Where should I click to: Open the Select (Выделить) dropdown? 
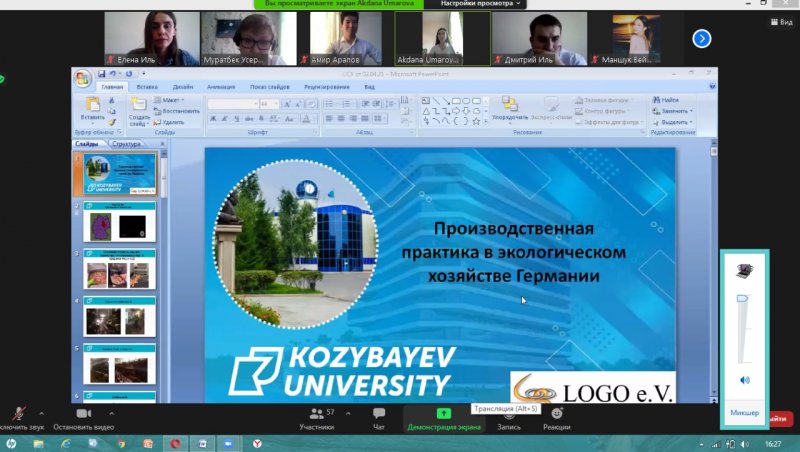point(672,122)
